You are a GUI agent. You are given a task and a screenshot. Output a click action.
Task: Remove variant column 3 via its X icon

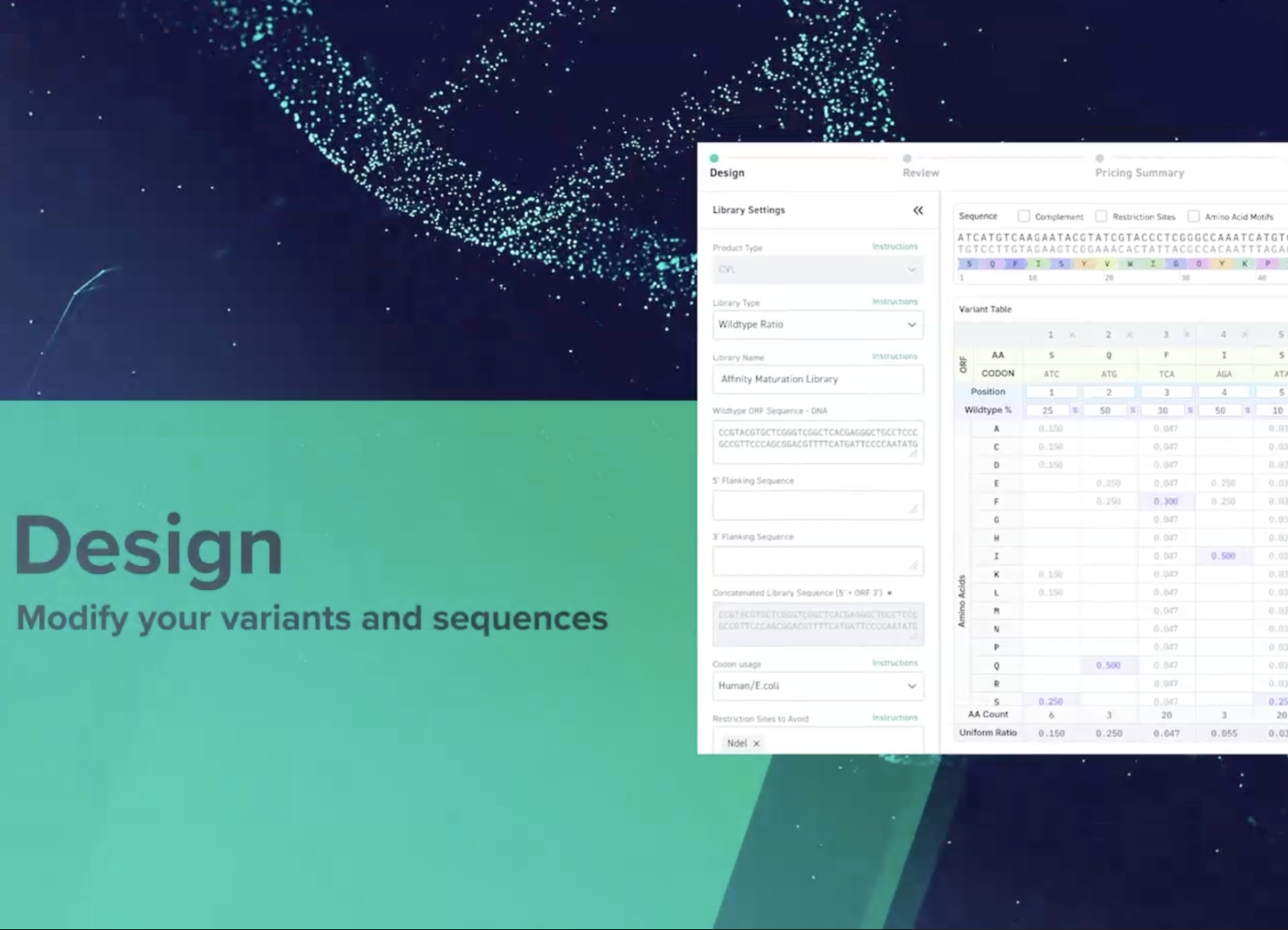coord(1187,334)
